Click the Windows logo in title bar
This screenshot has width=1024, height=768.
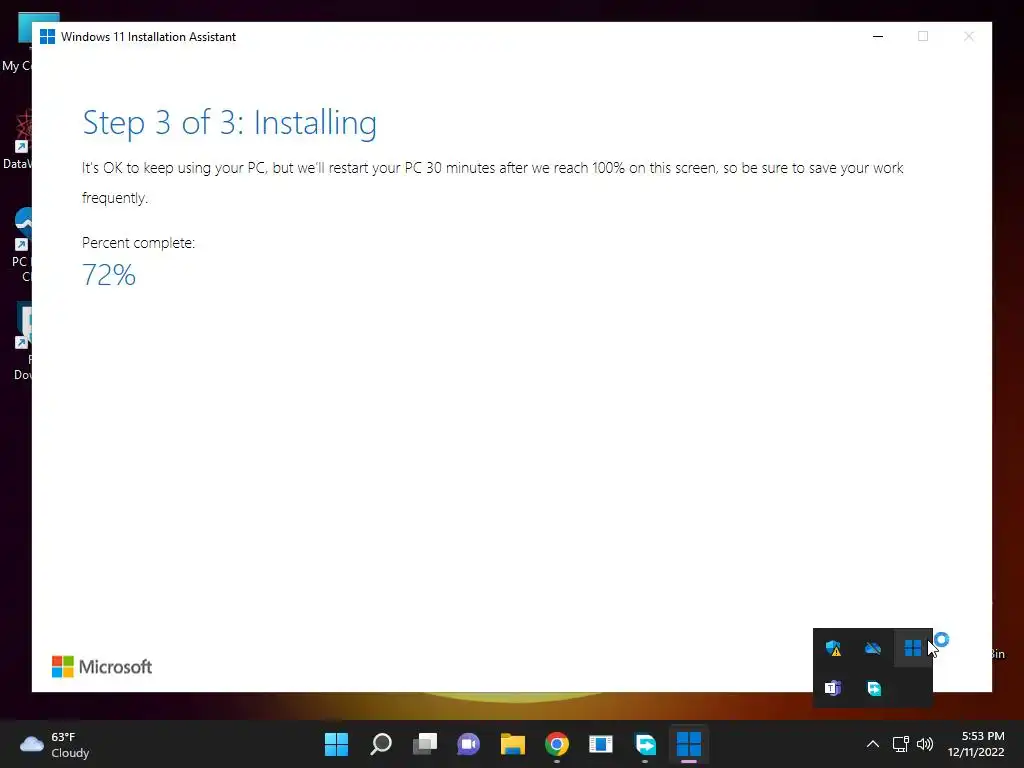coord(47,37)
